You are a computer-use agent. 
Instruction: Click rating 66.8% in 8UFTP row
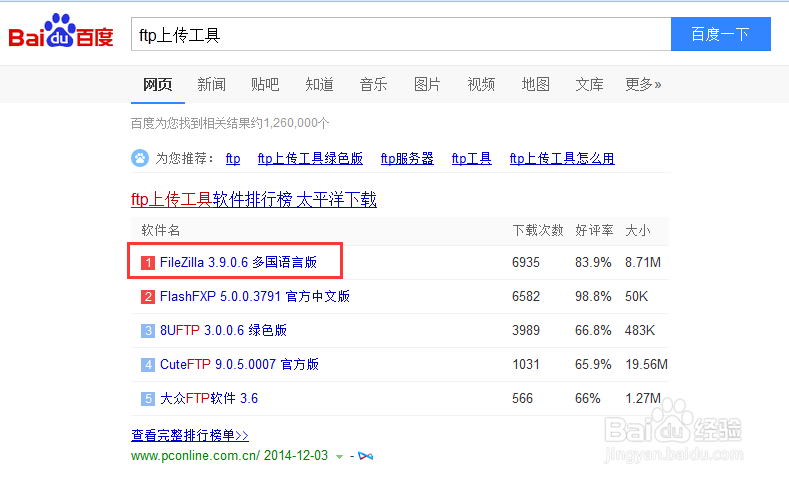(593, 331)
